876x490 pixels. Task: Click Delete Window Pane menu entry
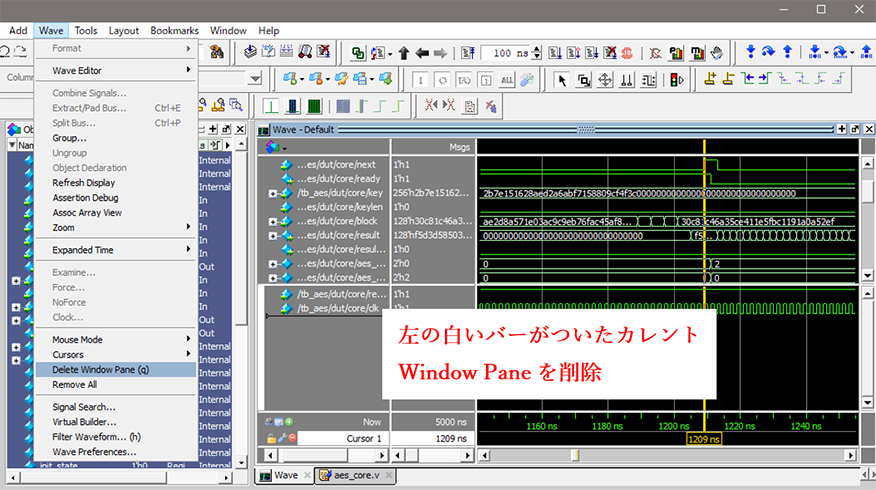coord(100,369)
